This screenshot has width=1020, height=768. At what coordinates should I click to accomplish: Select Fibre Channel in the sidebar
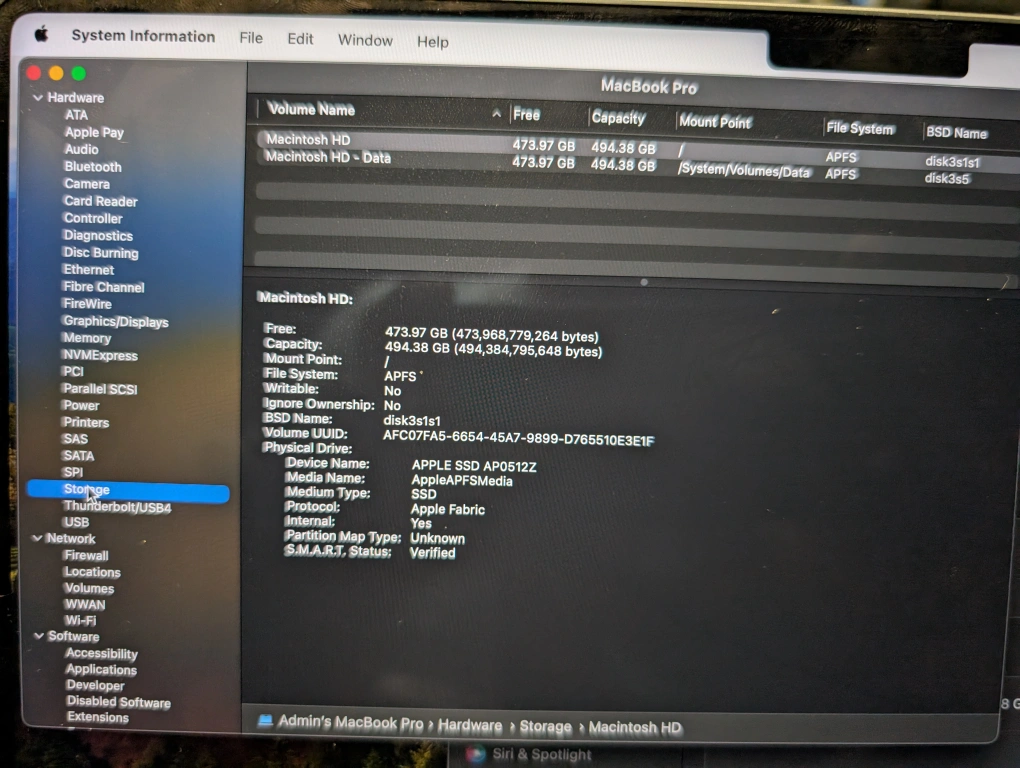pyautogui.click(x=103, y=287)
